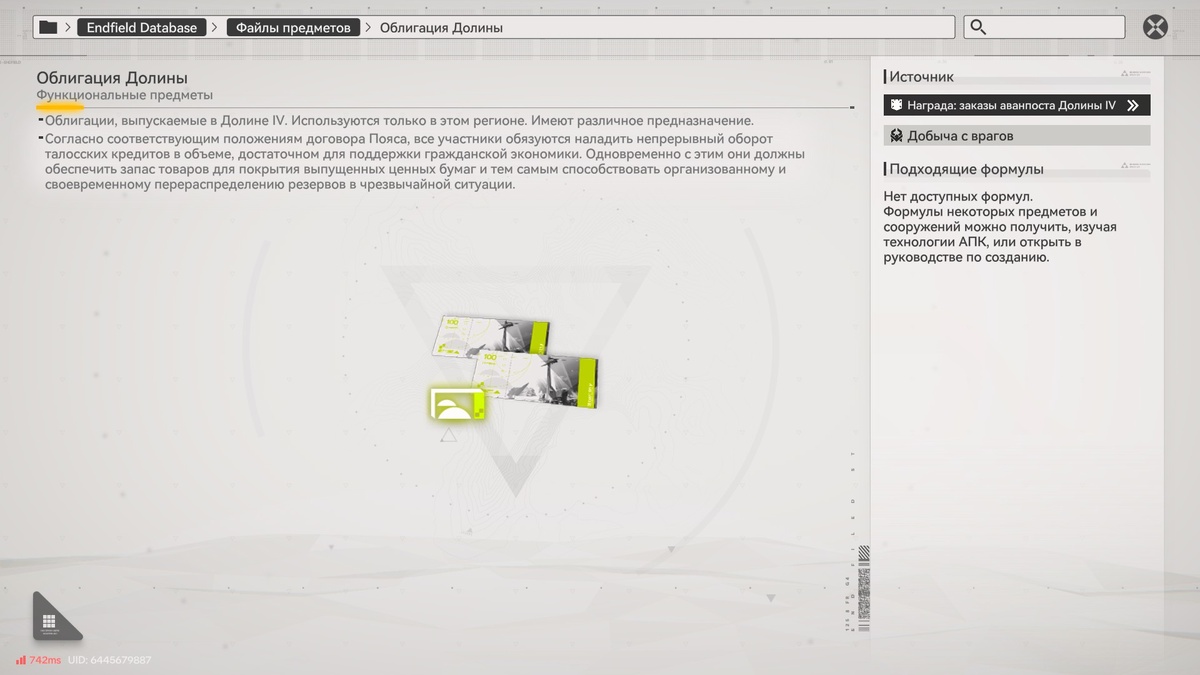The image size is (1200, 675).
Task: Open Endfield Database breadcrumb
Action: (142, 27)
